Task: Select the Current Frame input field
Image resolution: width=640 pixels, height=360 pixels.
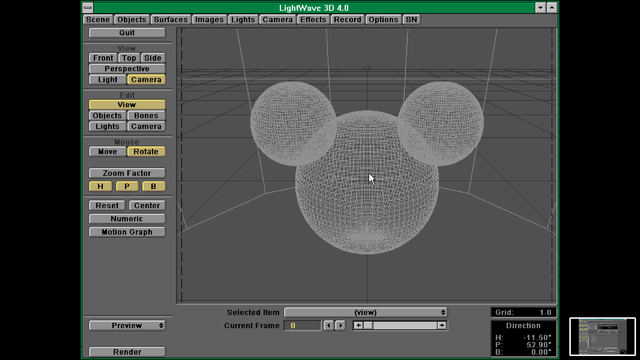Action: pyautogui.click(x=302, y=325)
